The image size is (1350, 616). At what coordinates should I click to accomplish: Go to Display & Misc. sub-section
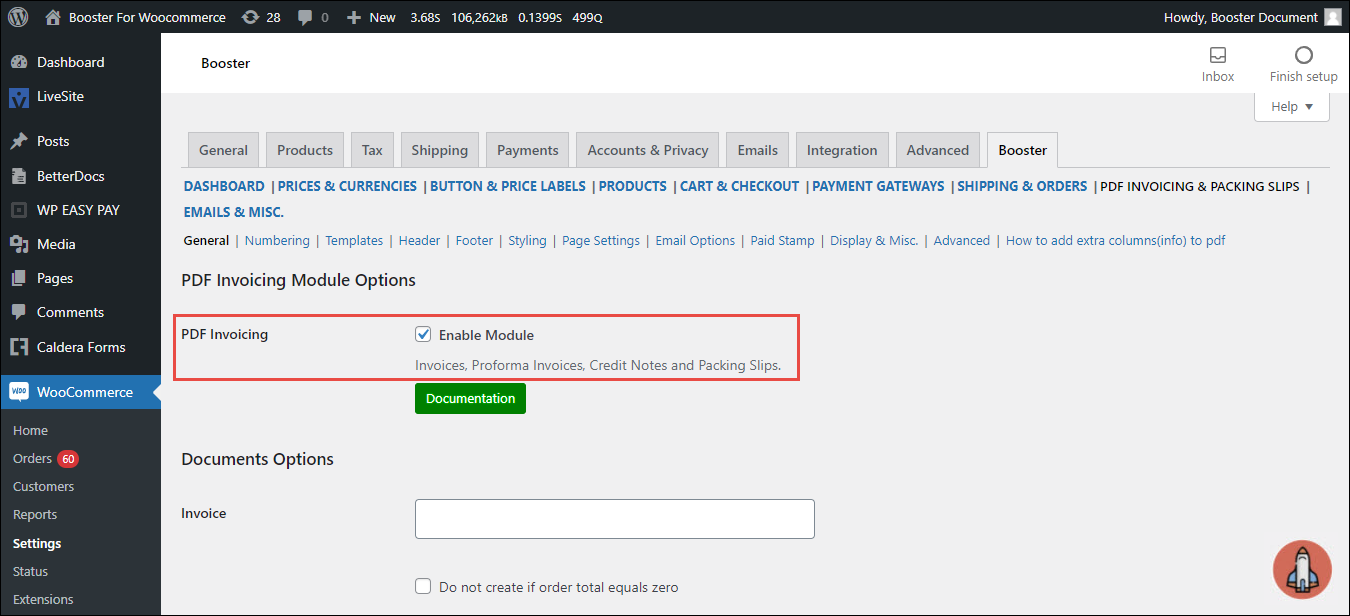pyautogui.click(x=874, y=240)
